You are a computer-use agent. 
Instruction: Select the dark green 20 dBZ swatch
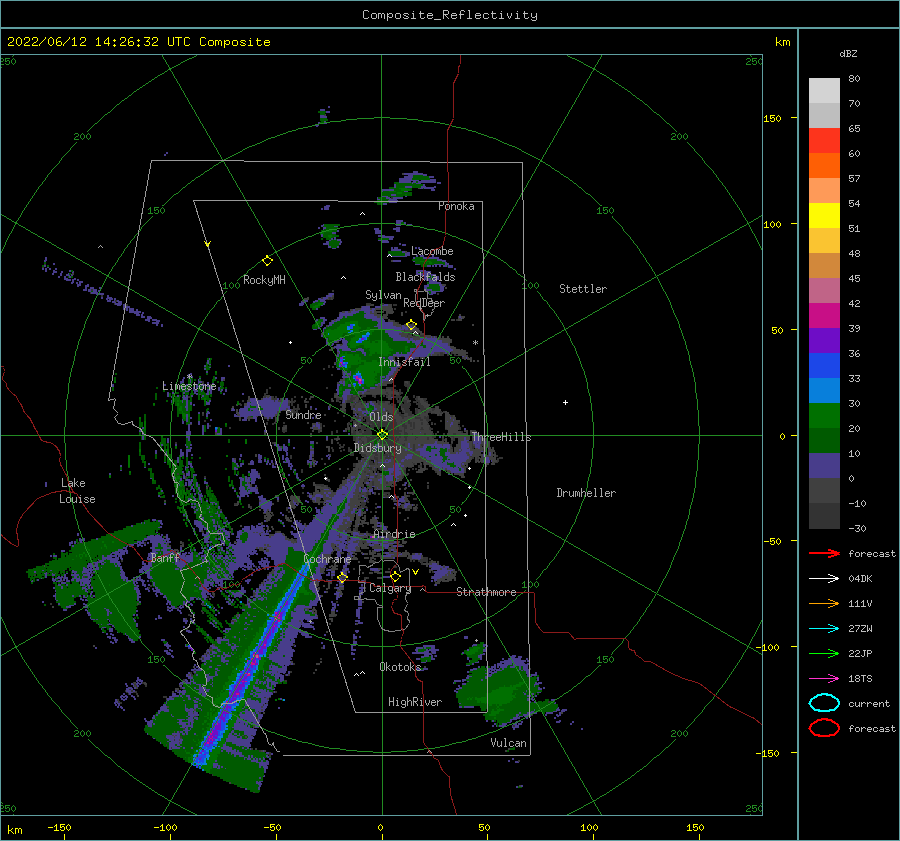click(x=824, y=440)
